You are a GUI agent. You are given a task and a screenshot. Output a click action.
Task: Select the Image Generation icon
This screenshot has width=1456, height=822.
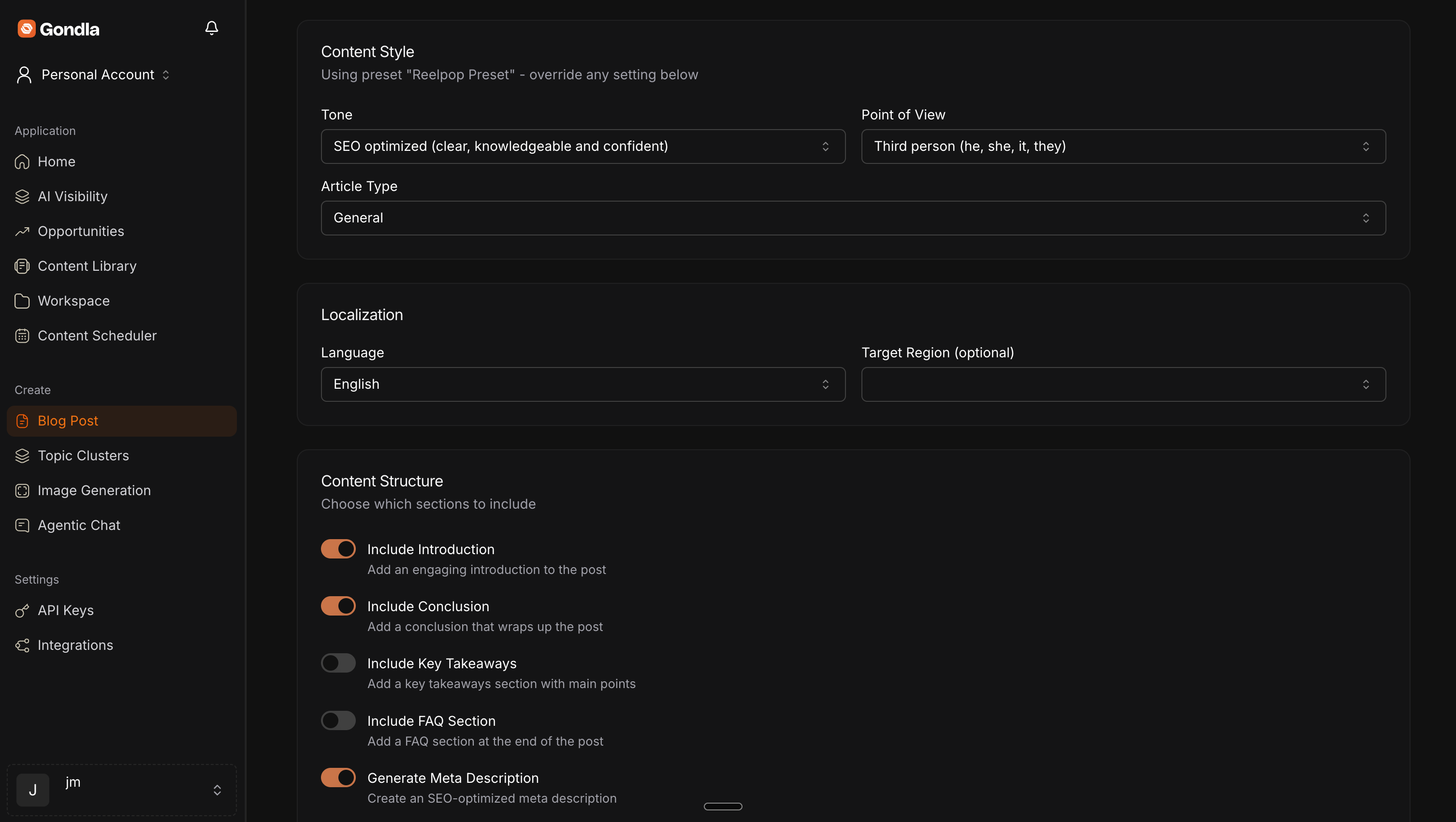tap(22, 490)
